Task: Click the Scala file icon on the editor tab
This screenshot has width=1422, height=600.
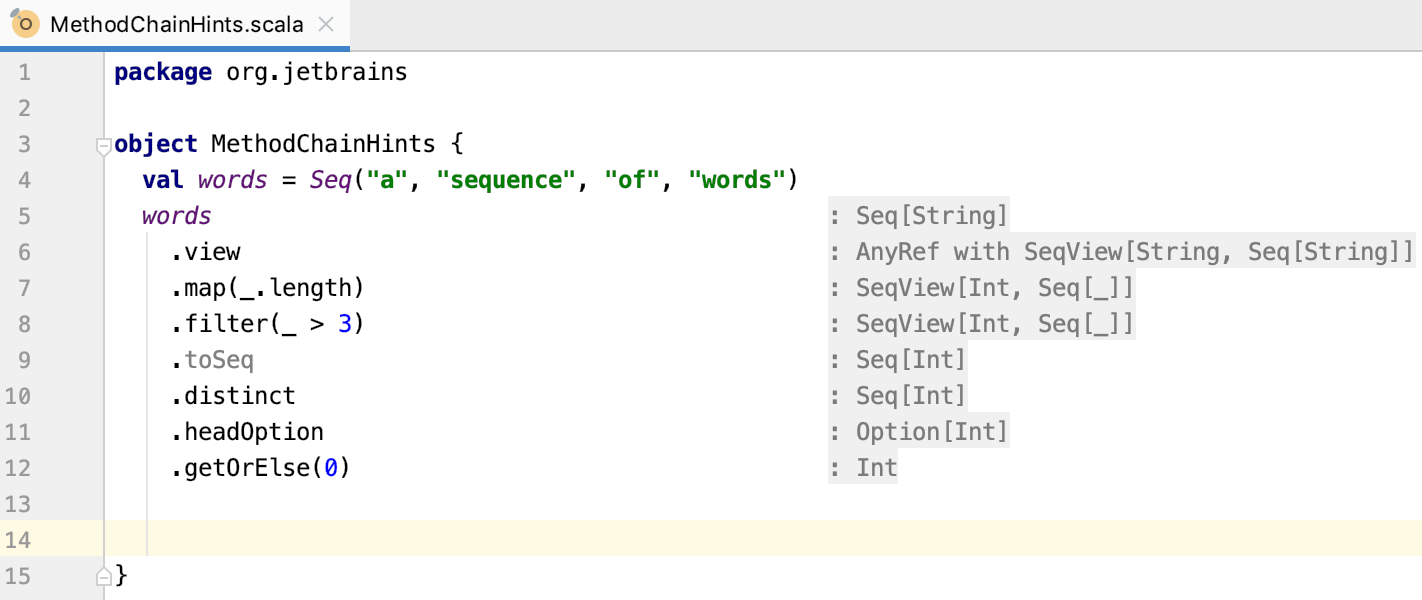Action: click(x=24, y=22)
